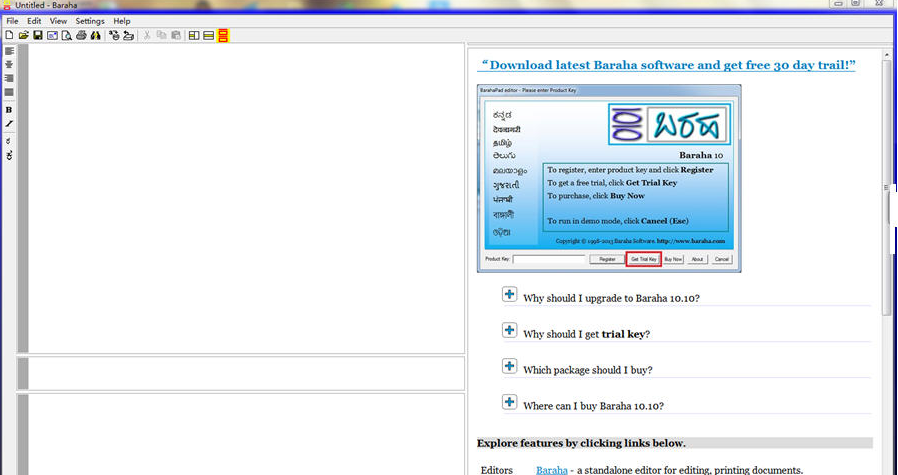Click inside the bottom editing pane
The width and height of the screenshot is (898, 475).
pyautogui.click(x=246, y=435)
